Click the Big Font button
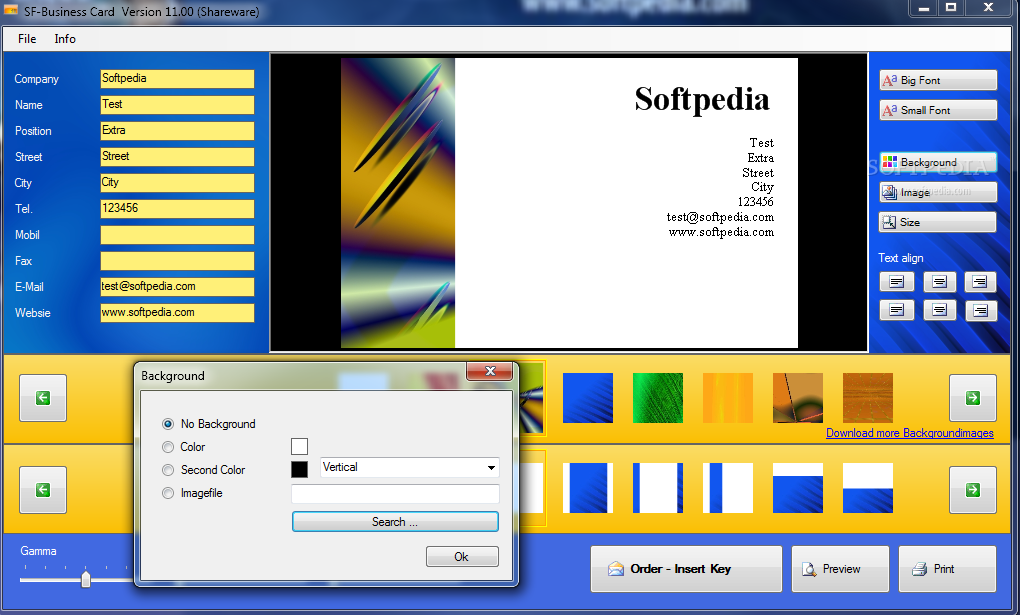 pyautogui.click(x=937, y=80)
